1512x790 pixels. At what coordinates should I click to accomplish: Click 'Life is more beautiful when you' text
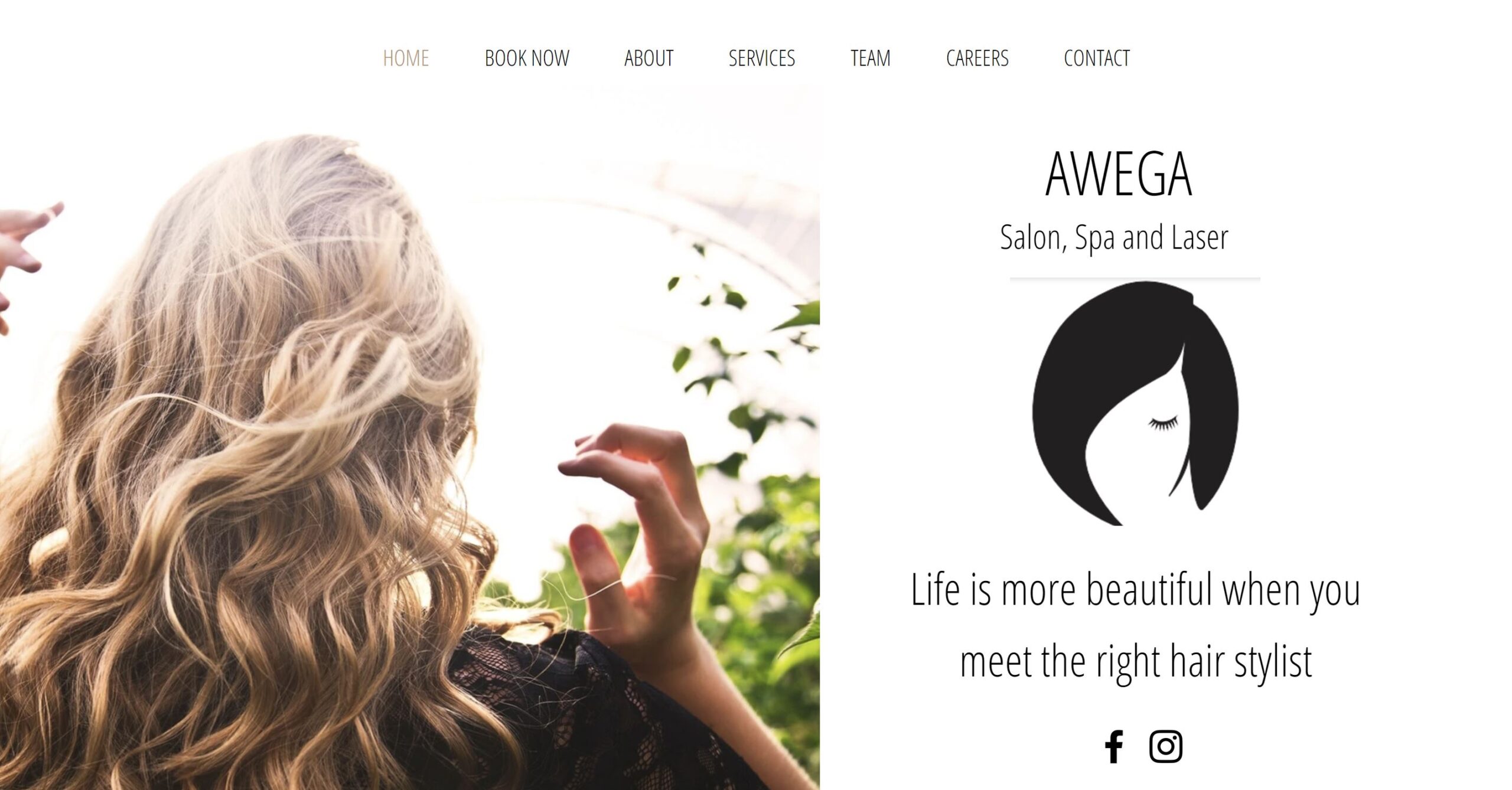(1135, 590)
